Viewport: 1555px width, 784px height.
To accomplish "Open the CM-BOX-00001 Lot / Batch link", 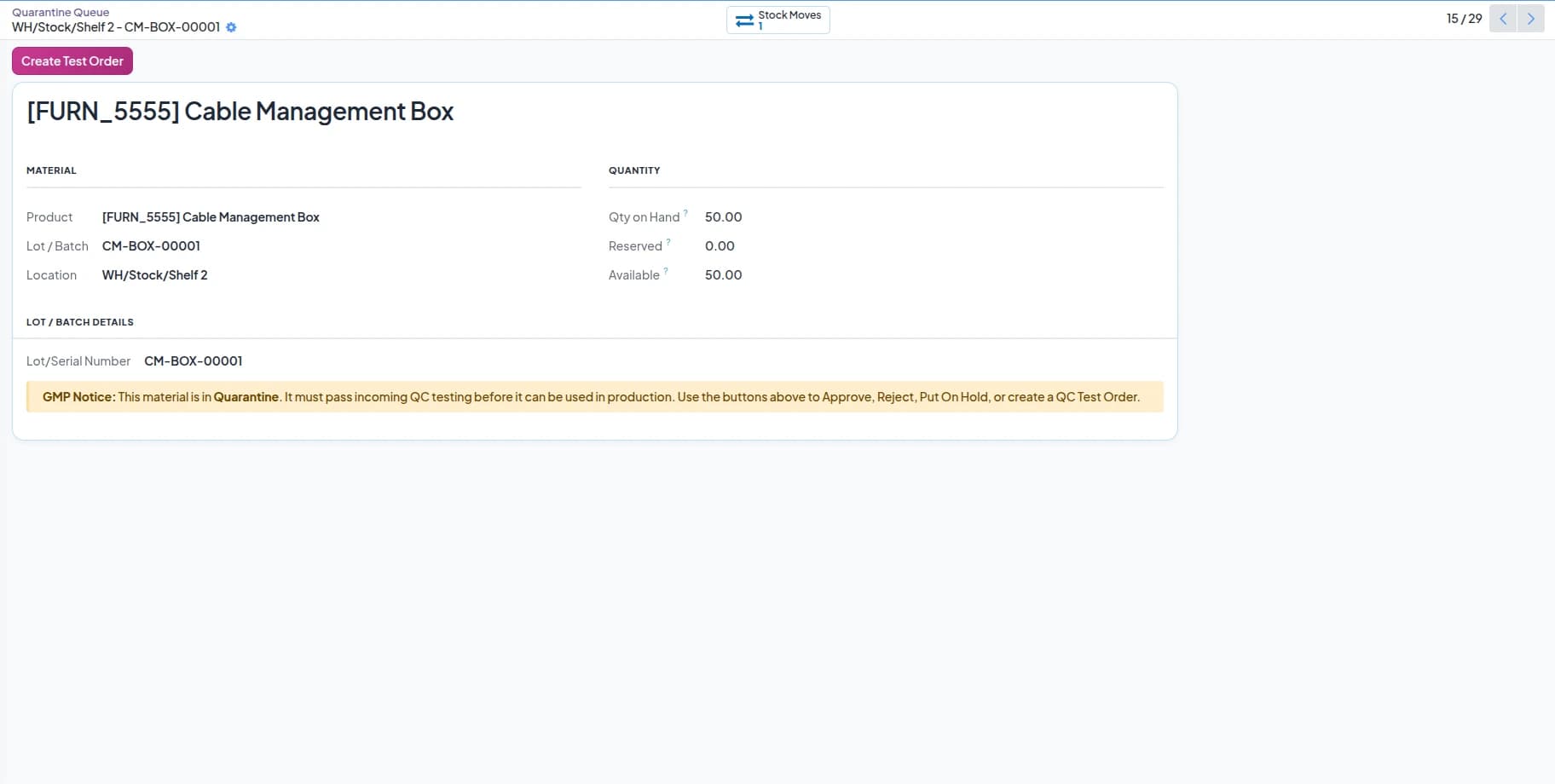I will 151,246.
